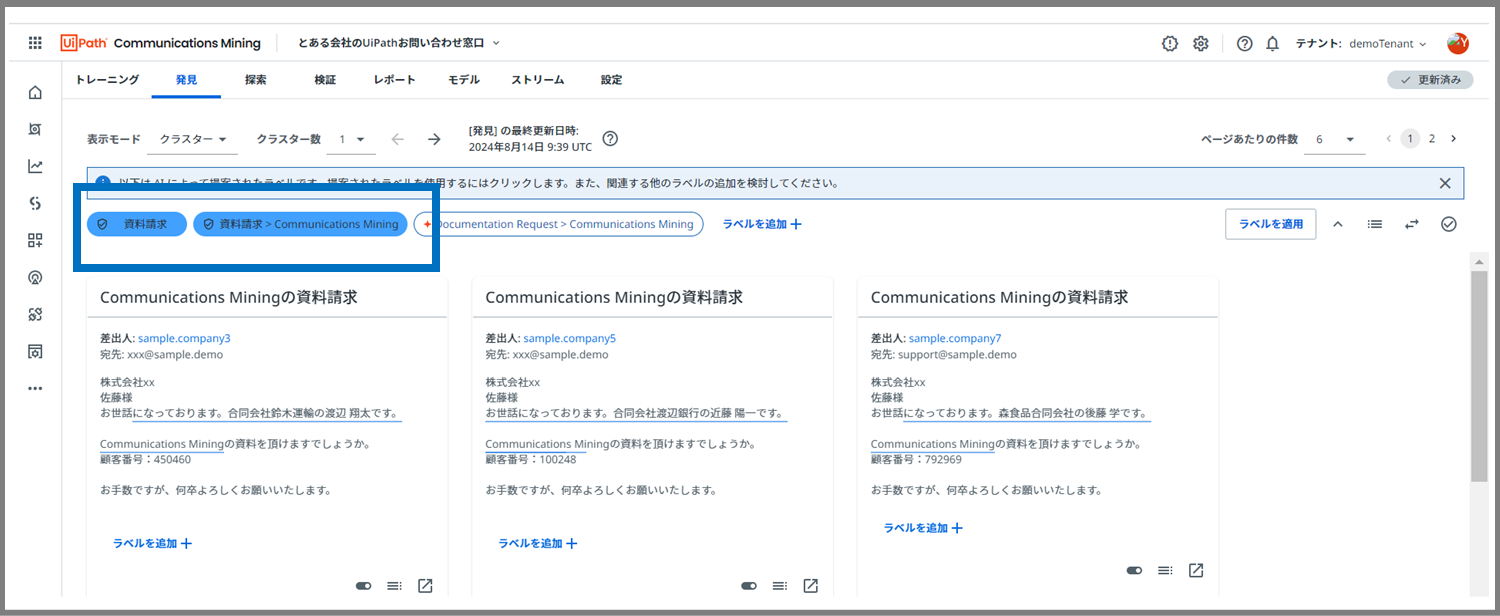This screenshot has width=1500, height=616.
Task: Switch to the ストリーム tab
Action: click(x=538, y=80)
